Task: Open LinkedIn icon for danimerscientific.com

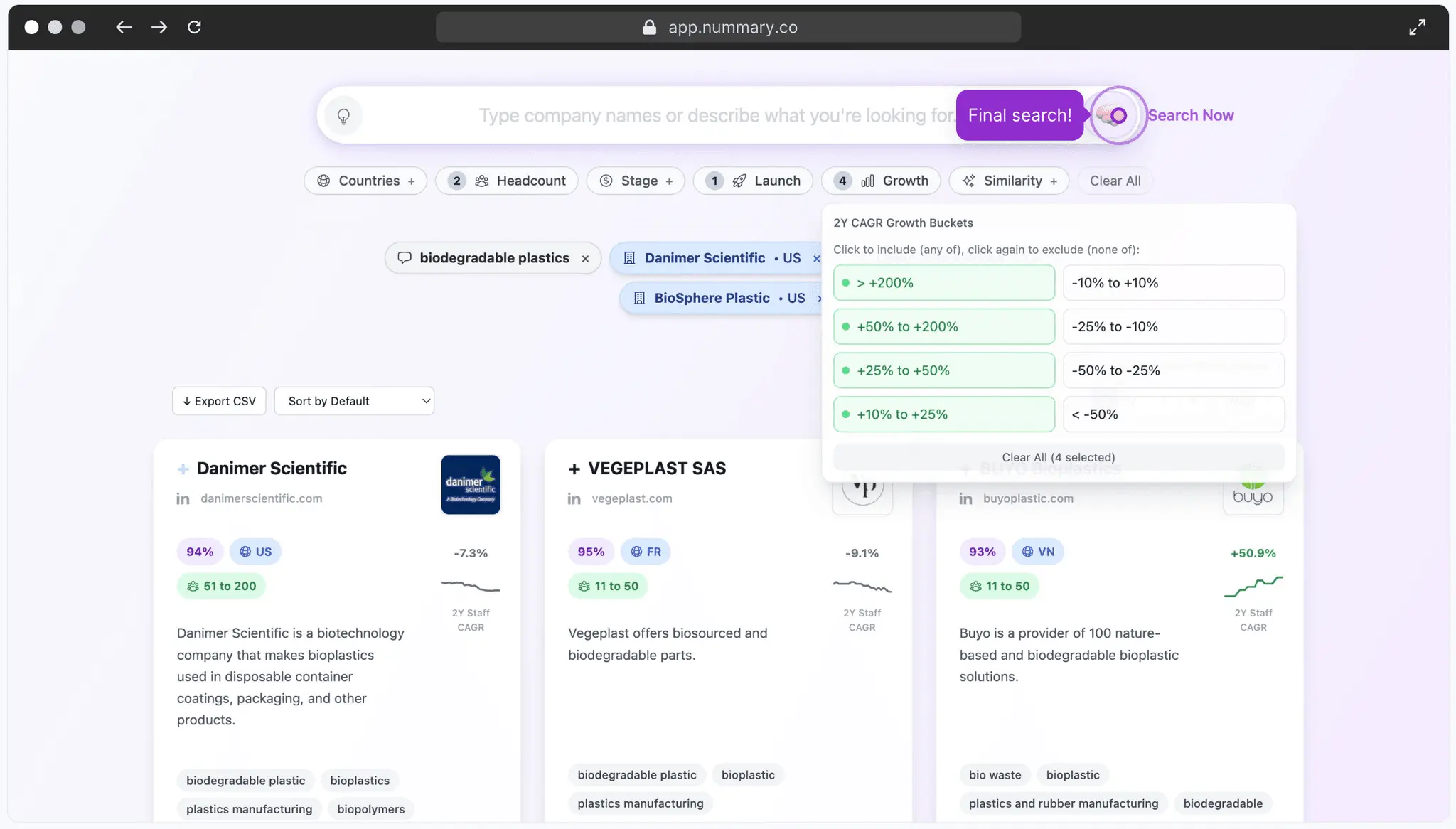Action: pyautogui.click(x=183, y=499)
